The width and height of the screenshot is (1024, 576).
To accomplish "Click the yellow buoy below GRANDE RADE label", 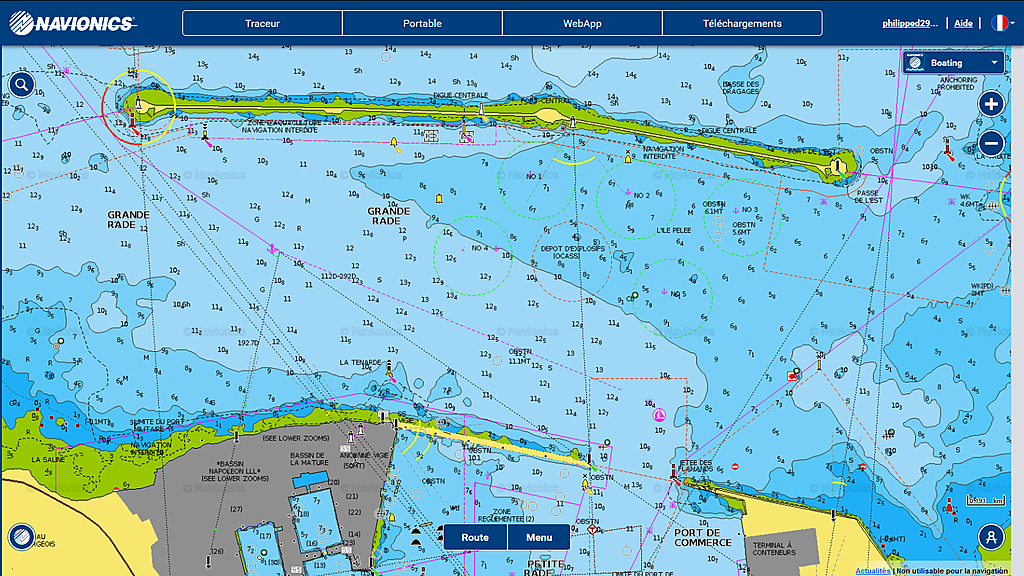I will coord(439,198).
